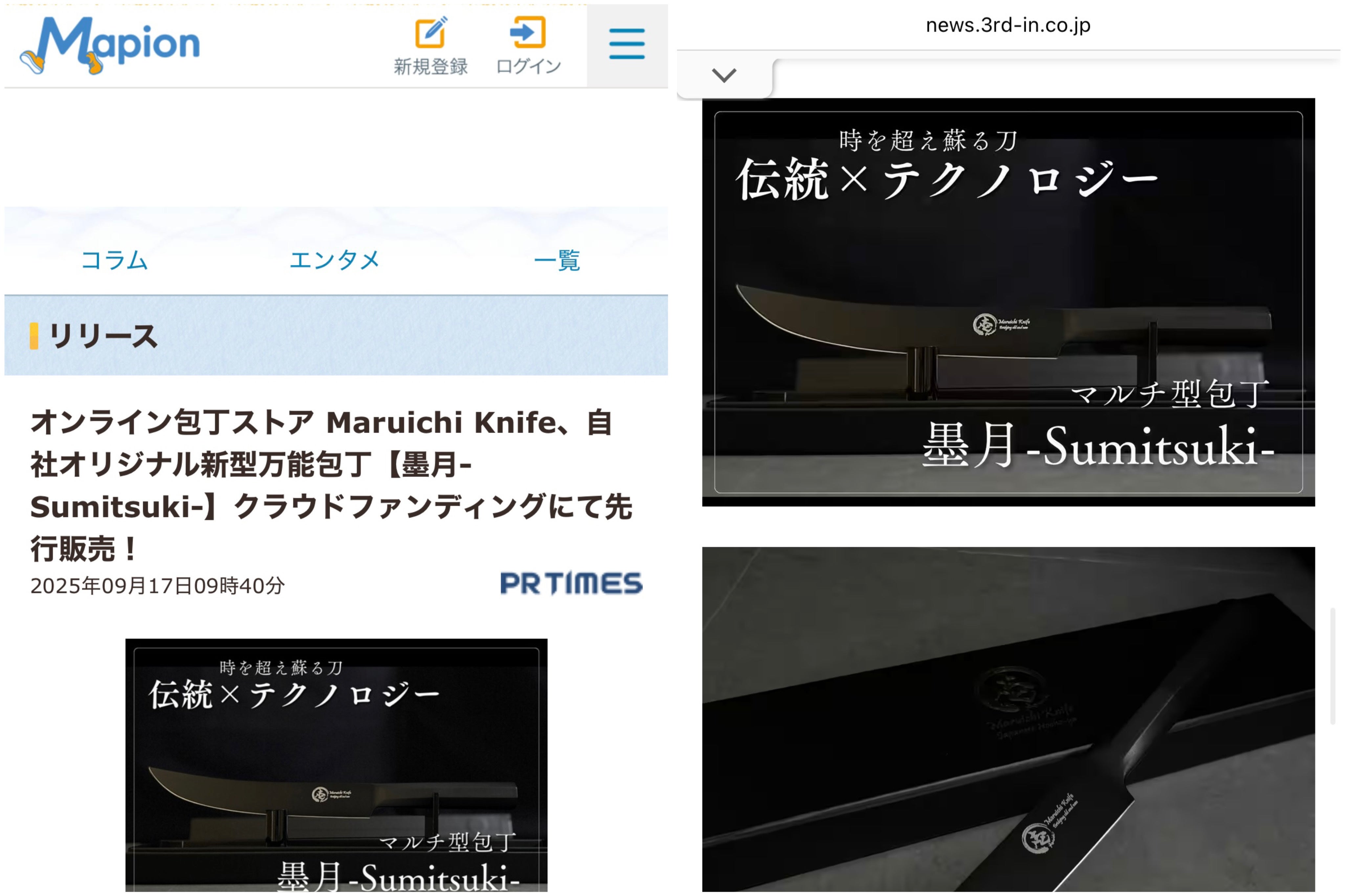Click the リリース section header
This screenshot has width=1345, height=896.
point(103,336)
